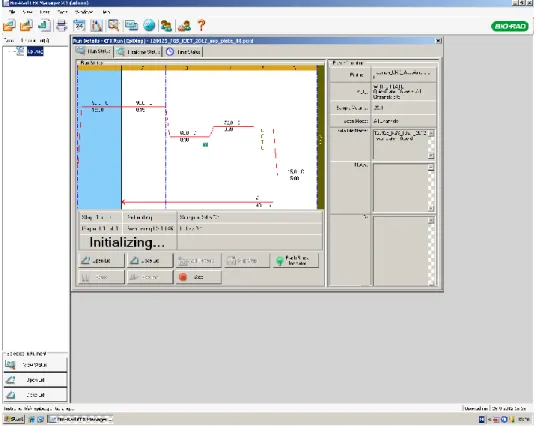Screen dimensions: 536x426
Task: Click the first open-folder toolbar icon
Action: click(x=10, y=25)
